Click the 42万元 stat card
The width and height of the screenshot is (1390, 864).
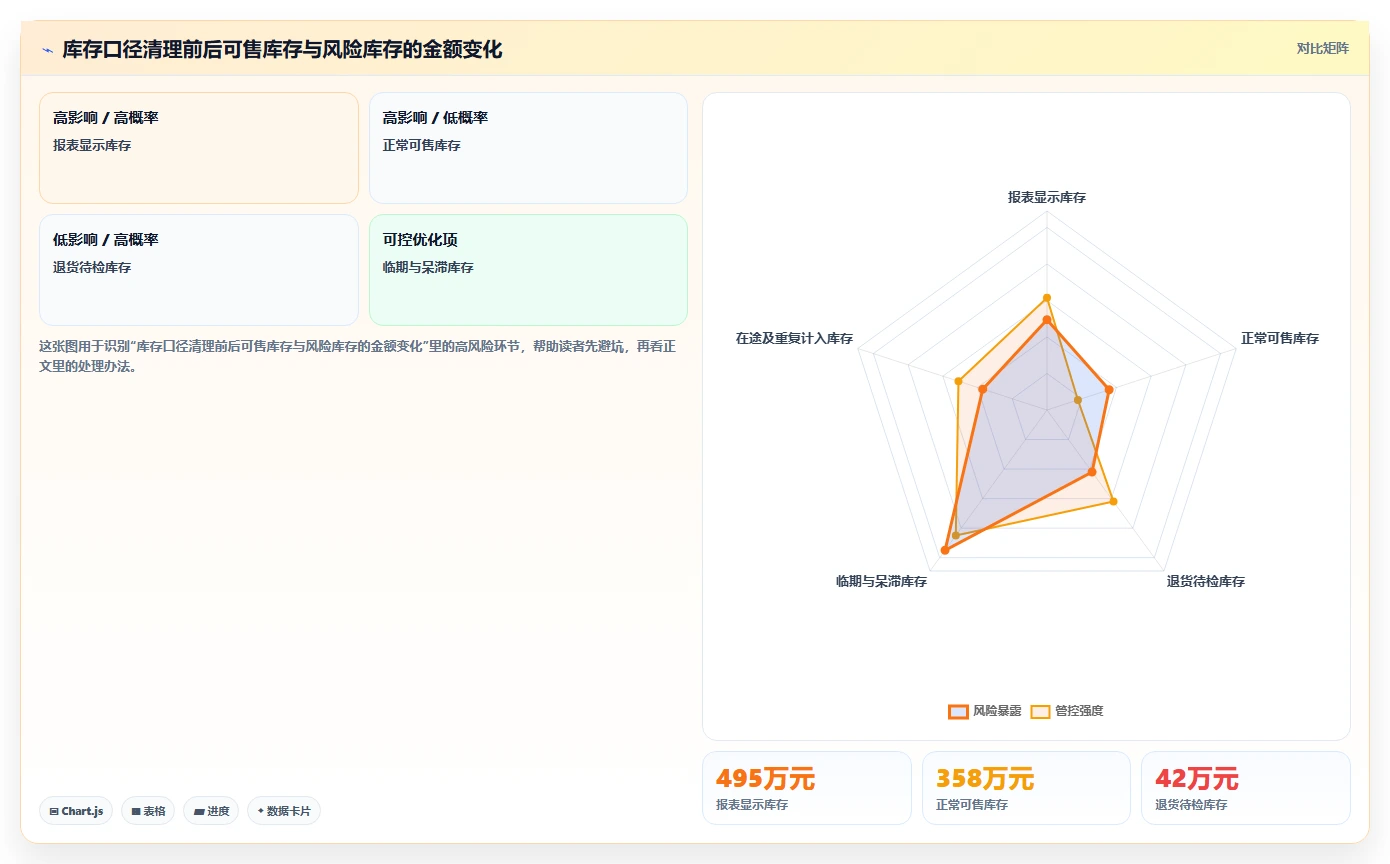1246,788
